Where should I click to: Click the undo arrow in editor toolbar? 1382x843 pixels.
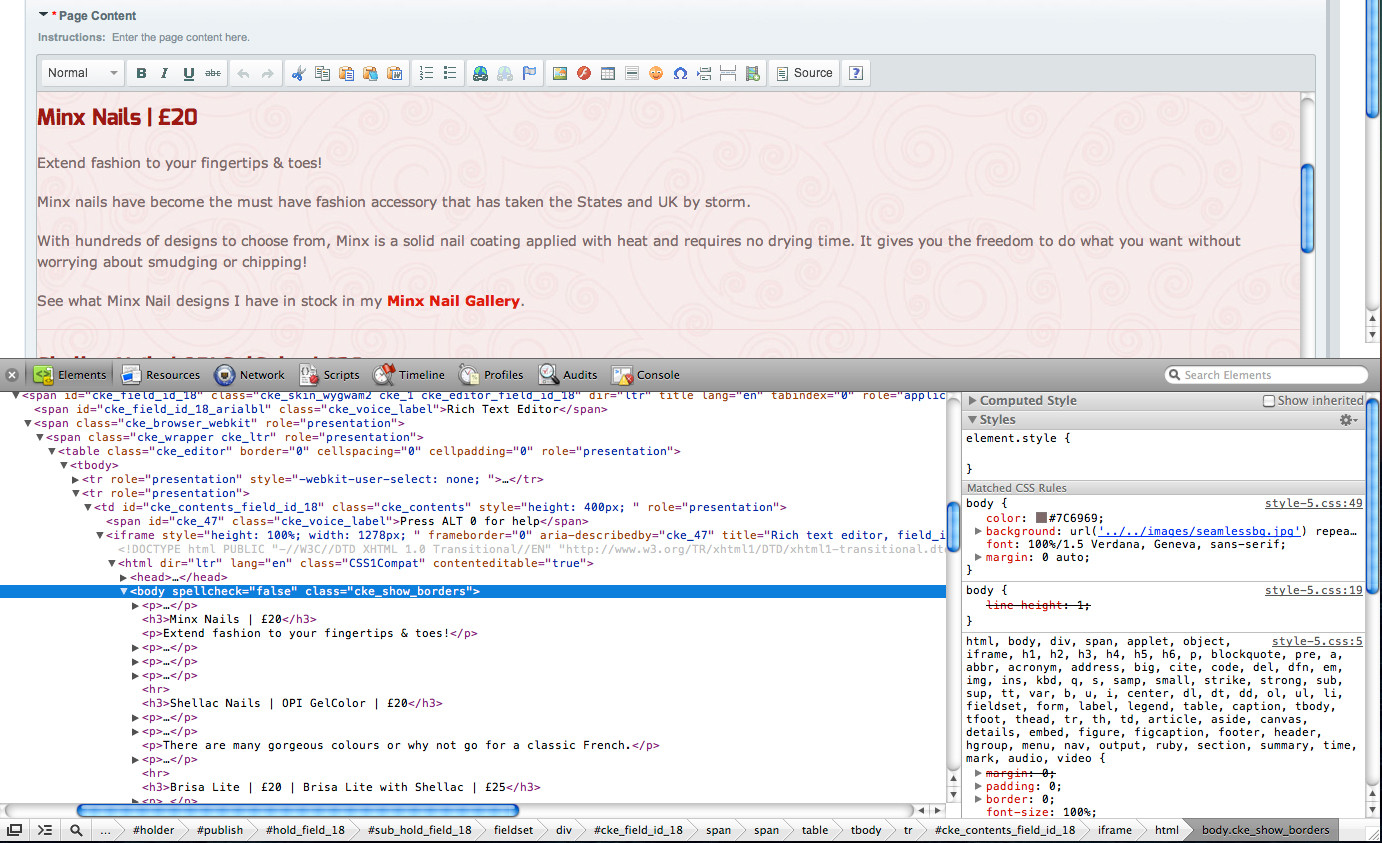243,73
